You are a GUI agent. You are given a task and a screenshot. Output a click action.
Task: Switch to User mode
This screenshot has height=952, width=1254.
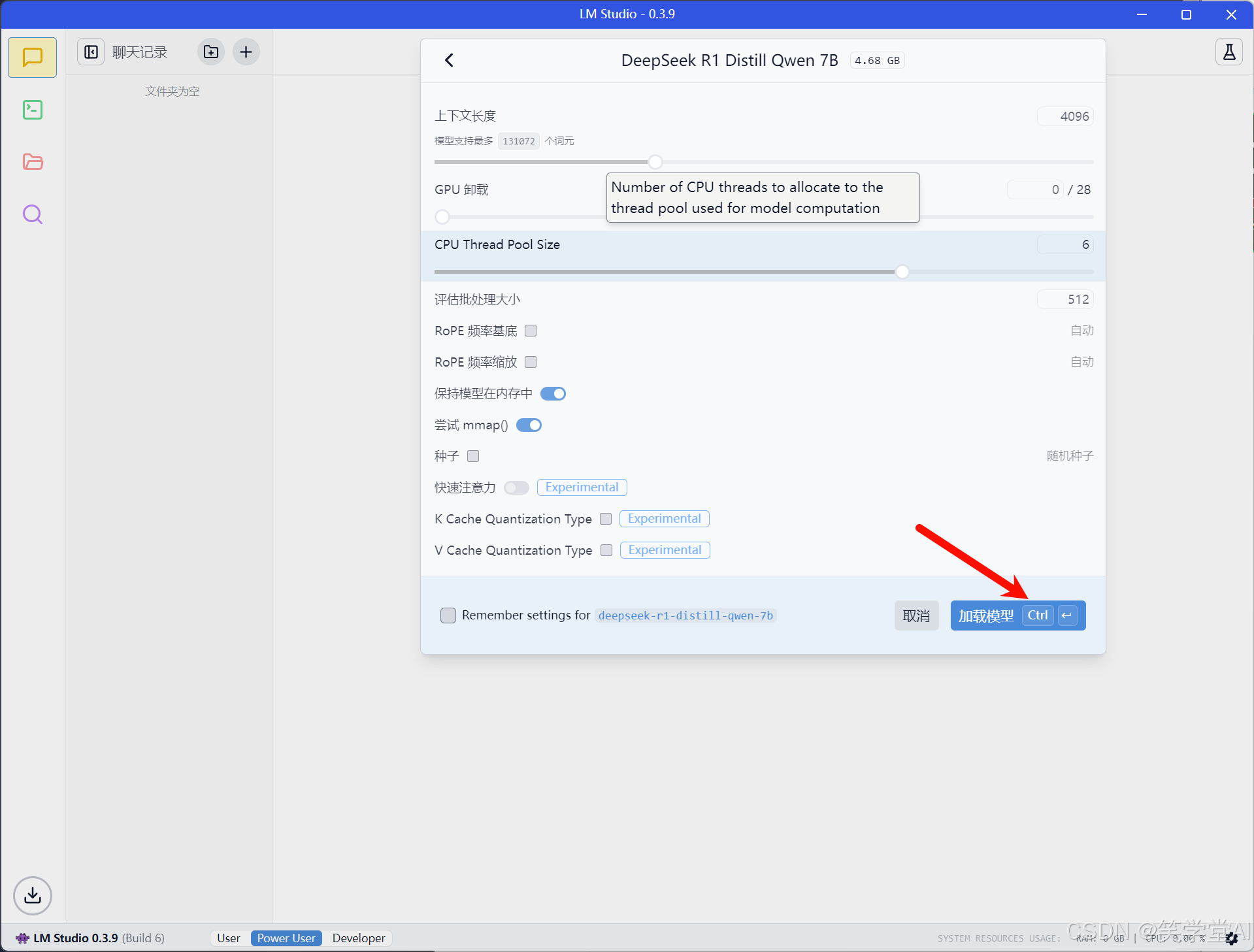(229, 938)
